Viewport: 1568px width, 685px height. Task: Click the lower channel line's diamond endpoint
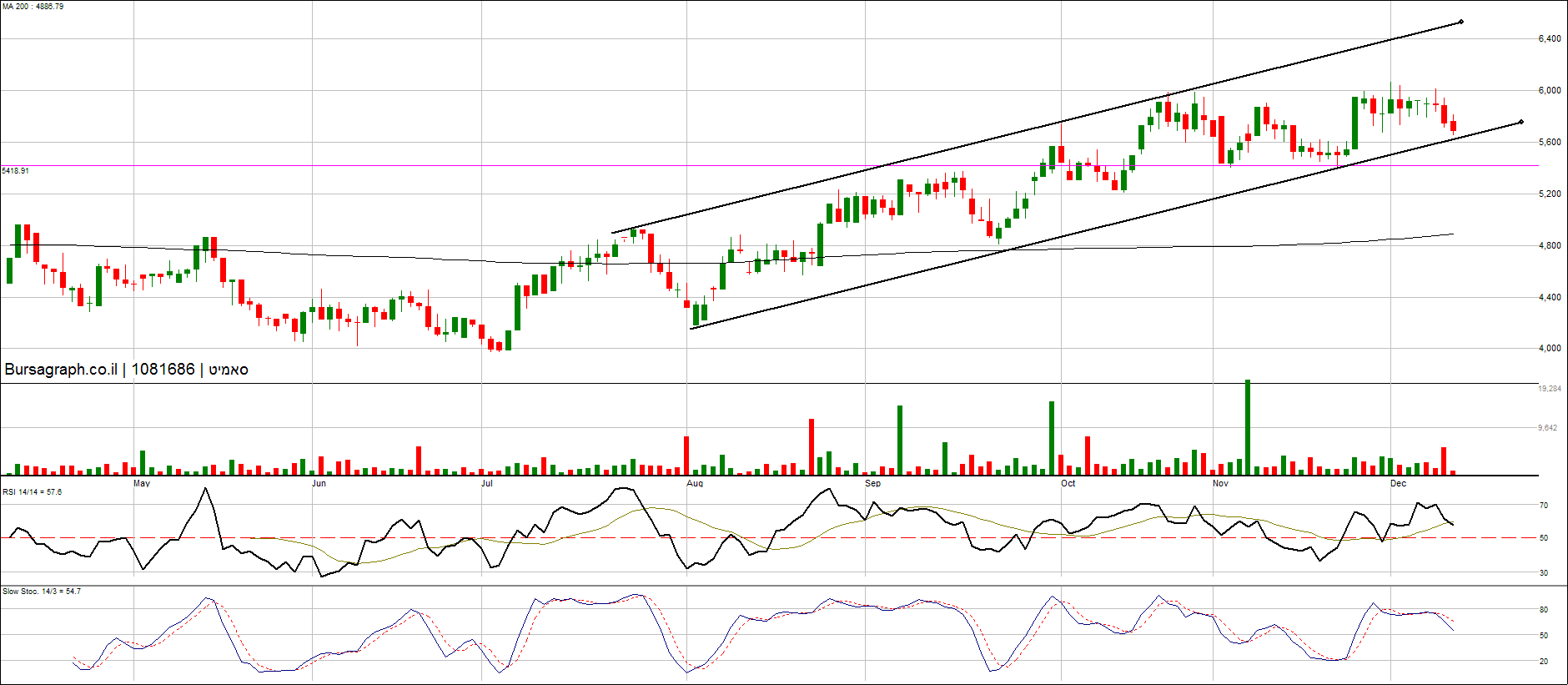coord(1521,123)
